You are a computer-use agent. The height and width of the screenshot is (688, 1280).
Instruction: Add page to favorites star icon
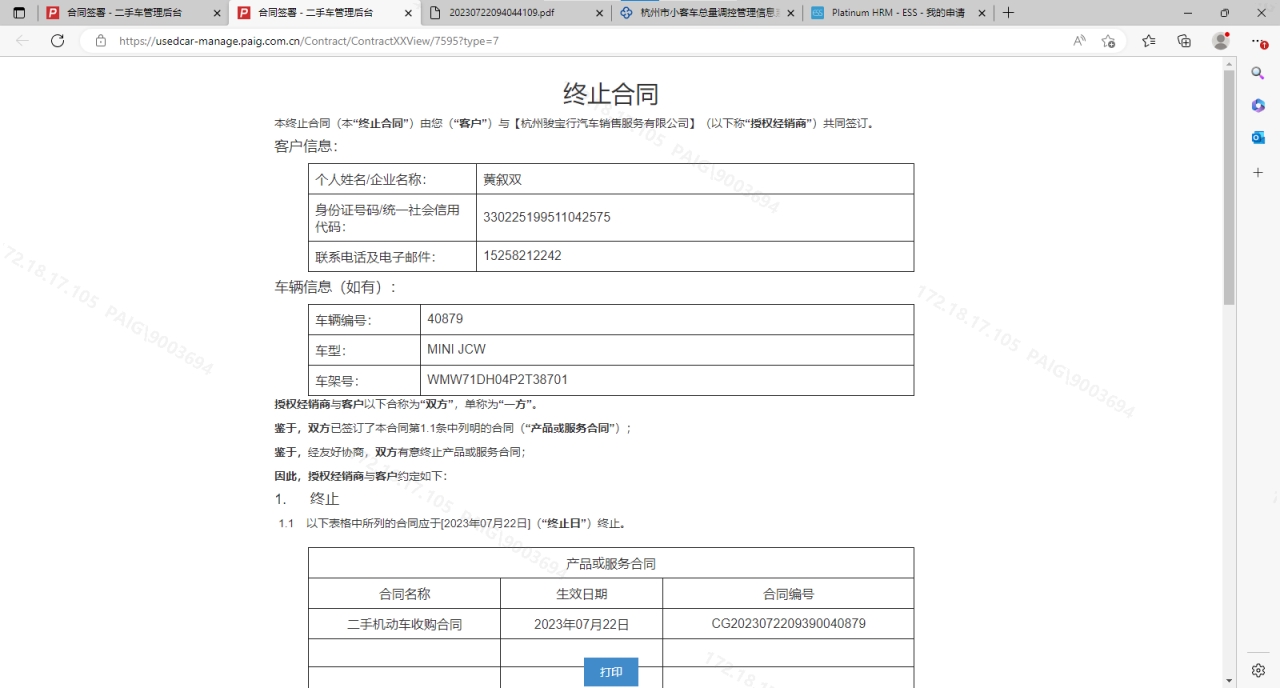pyautogui.click(x=1108, y=41)
